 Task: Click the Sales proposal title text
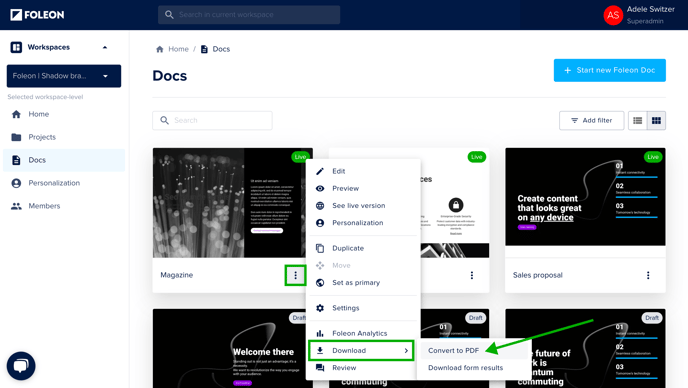click(538, 275)
